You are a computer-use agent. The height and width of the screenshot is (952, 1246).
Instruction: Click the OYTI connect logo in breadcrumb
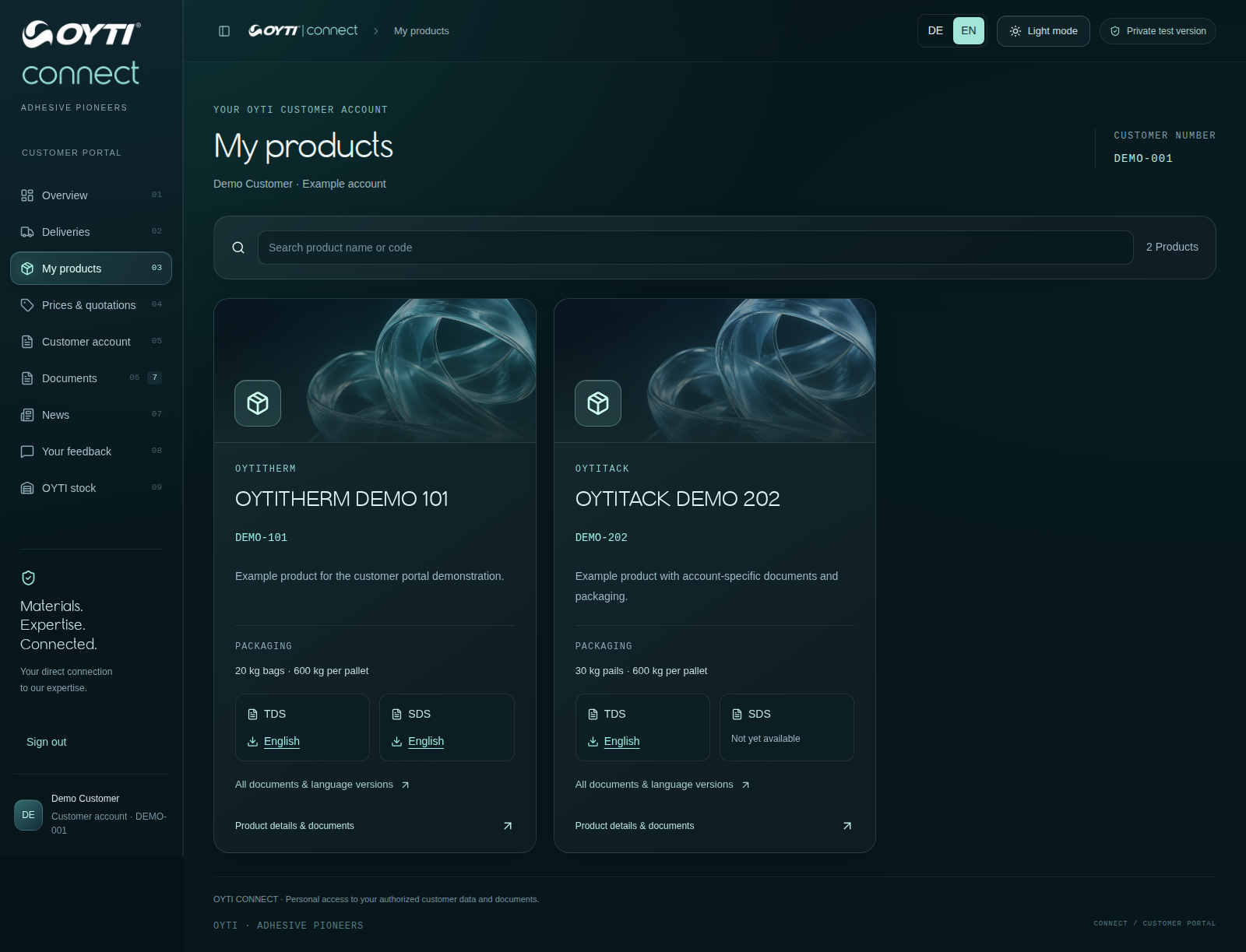[303, 30]
